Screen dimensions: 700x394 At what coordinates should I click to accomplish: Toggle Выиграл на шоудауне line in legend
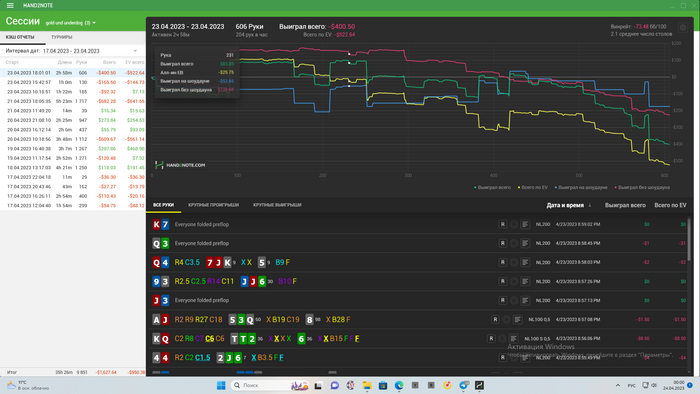(x=581, y=187)
